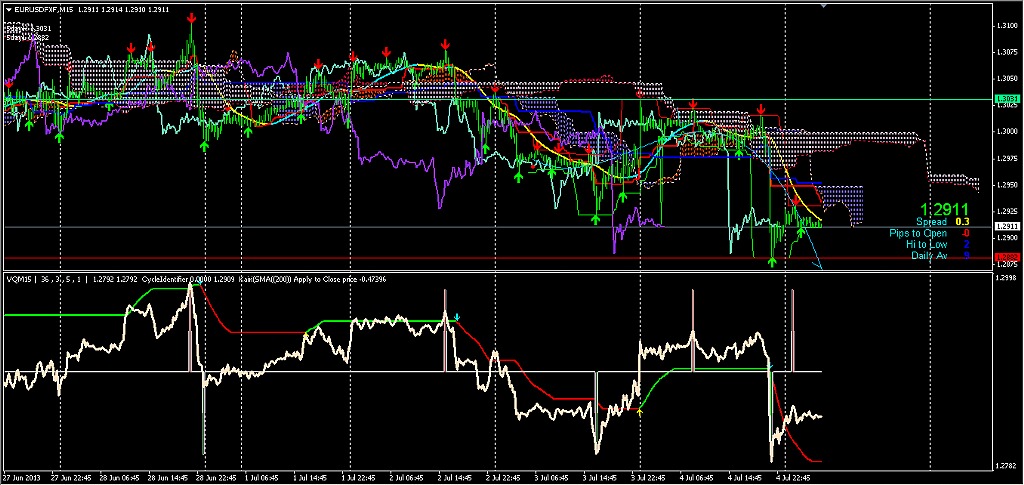Click the 2 Jul 22:45 time axis label
The image size is (1024, 485).
502,478
